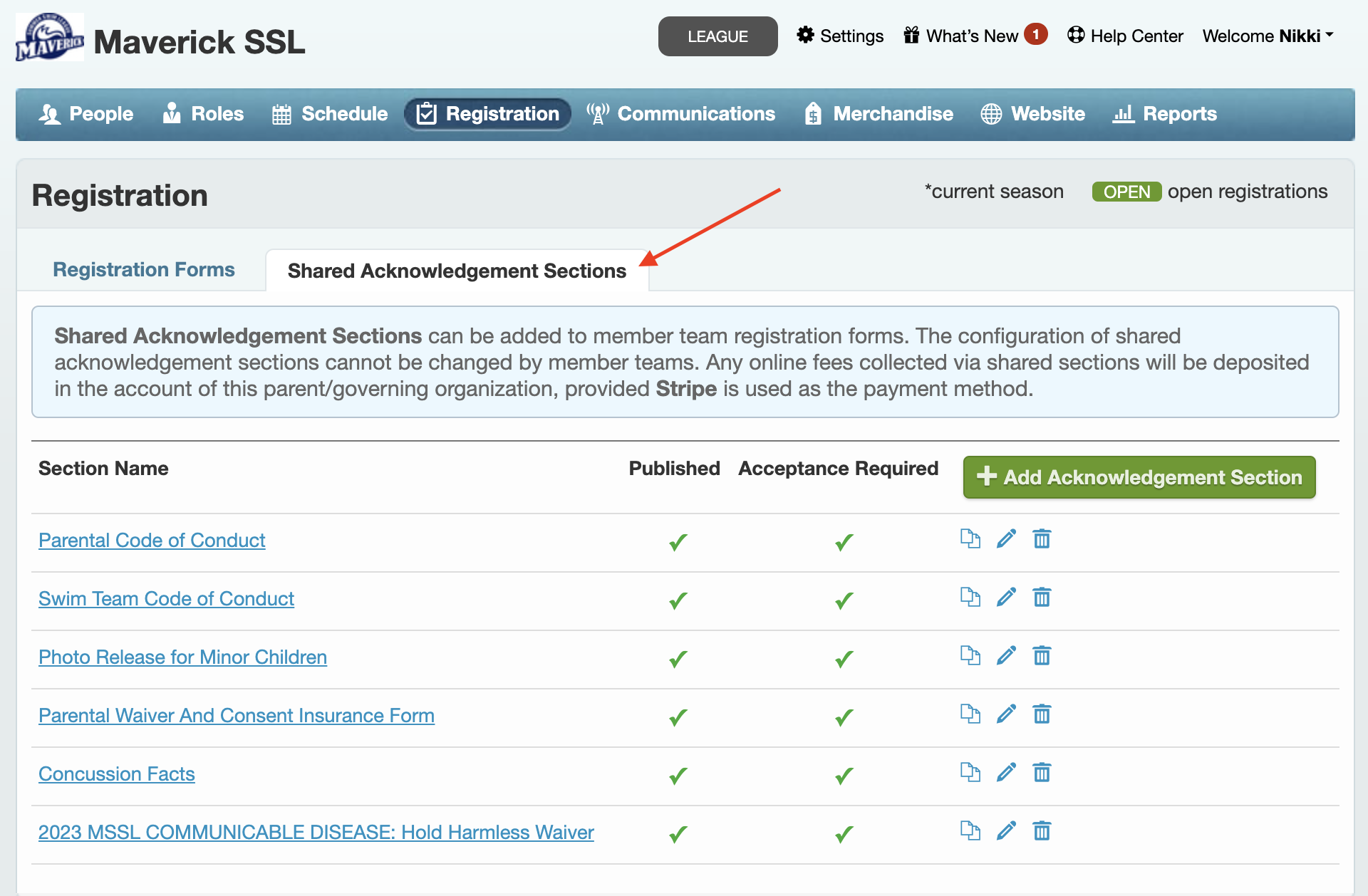Expand the Welcome Nikki user dropdown

1268,36
